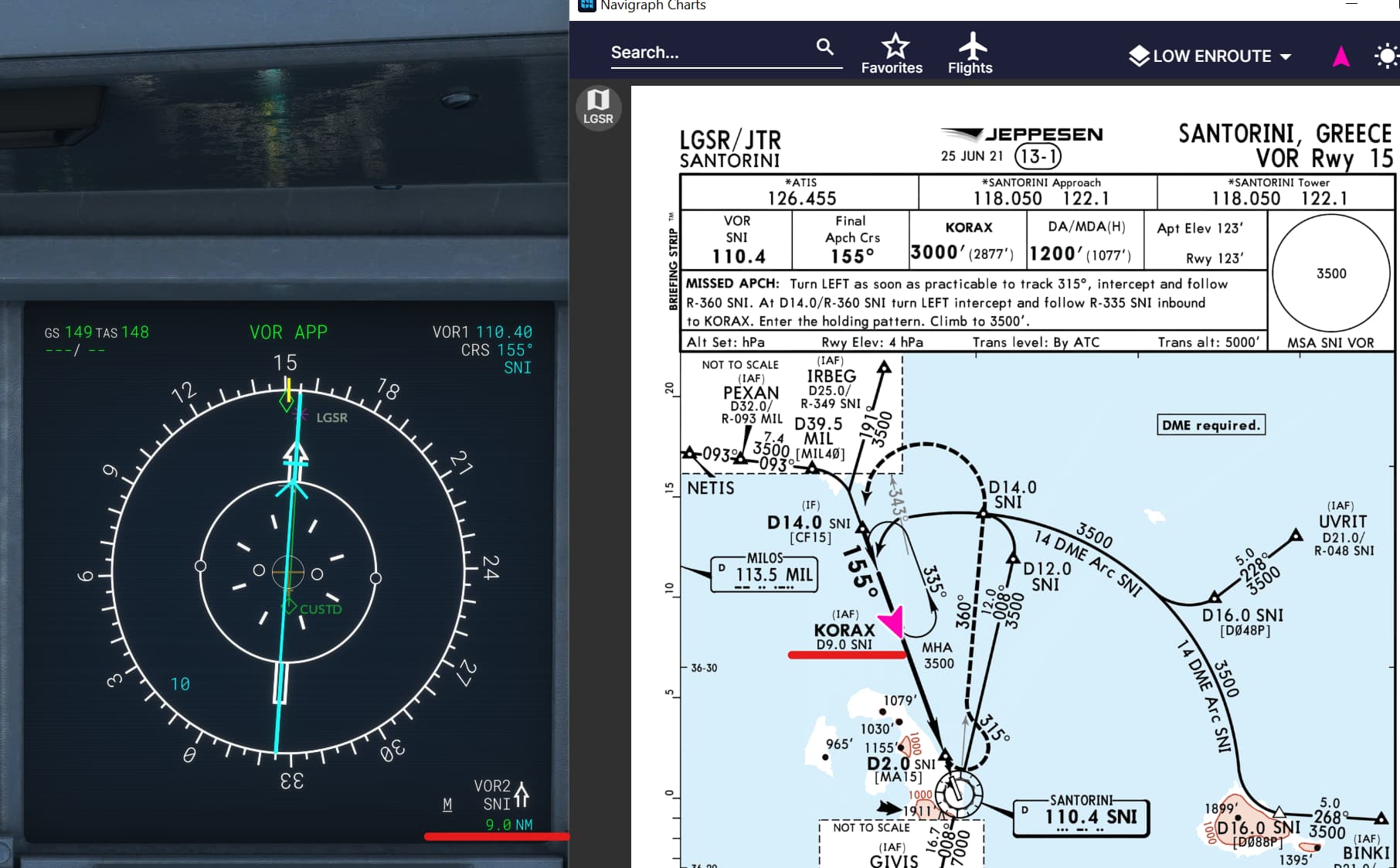
Task: Open the Flights airplane icon
Action: (x=972, y=46)
